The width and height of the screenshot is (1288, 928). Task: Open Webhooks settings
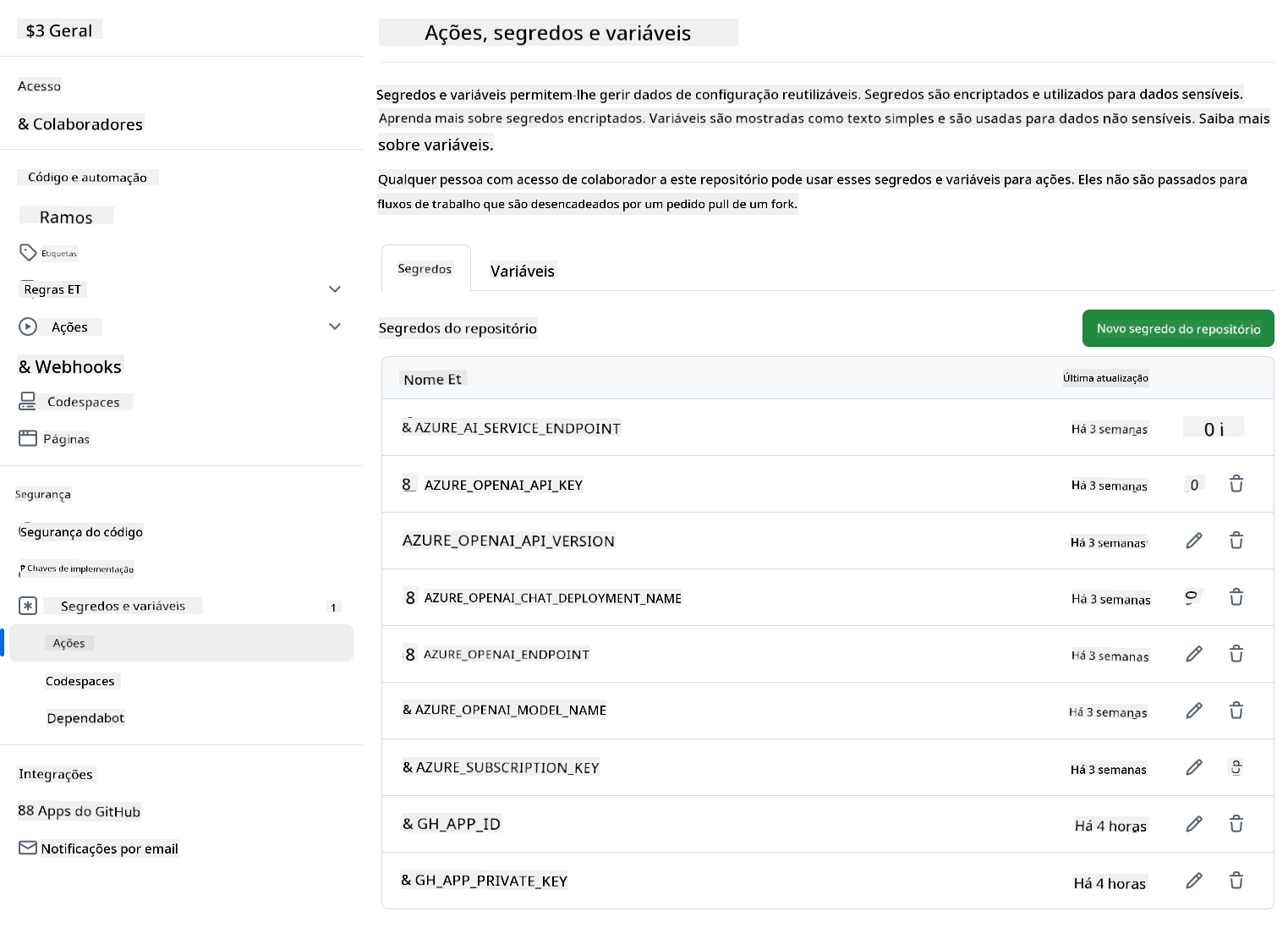(70, 366)
